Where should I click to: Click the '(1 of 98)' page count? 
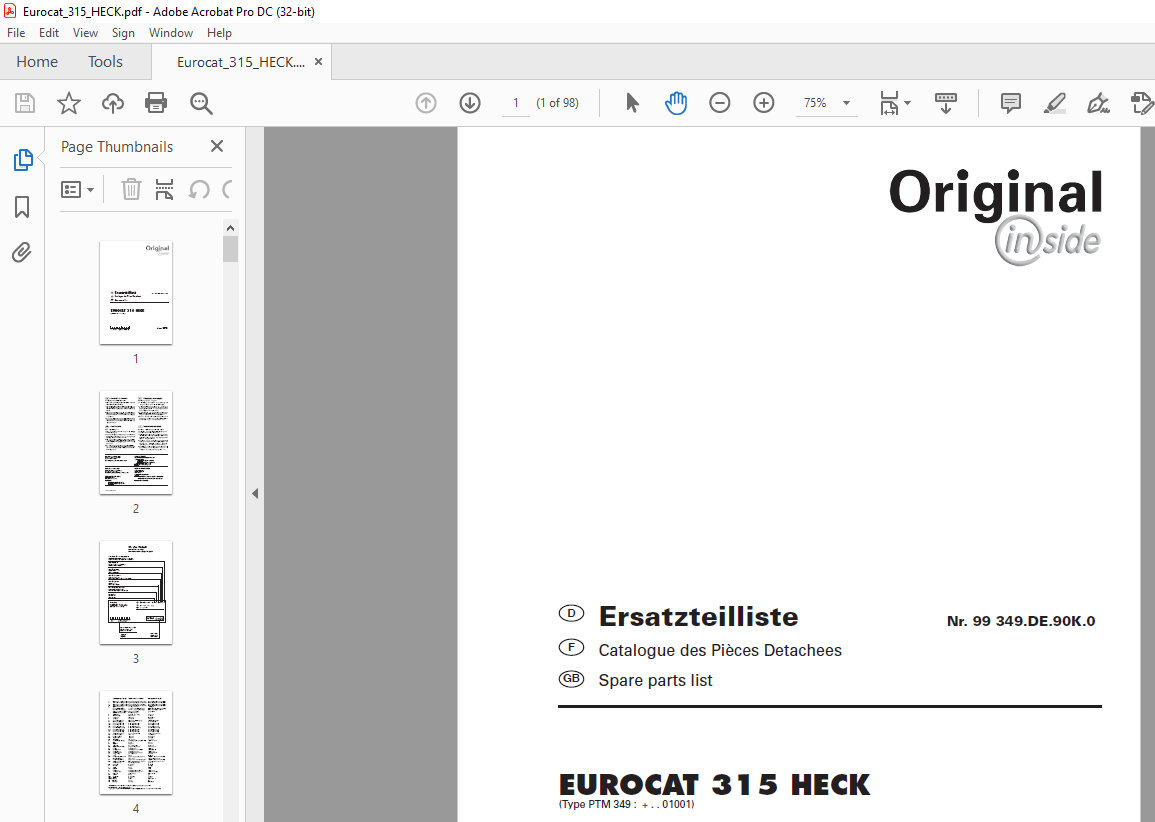click(x=558, y=103)
